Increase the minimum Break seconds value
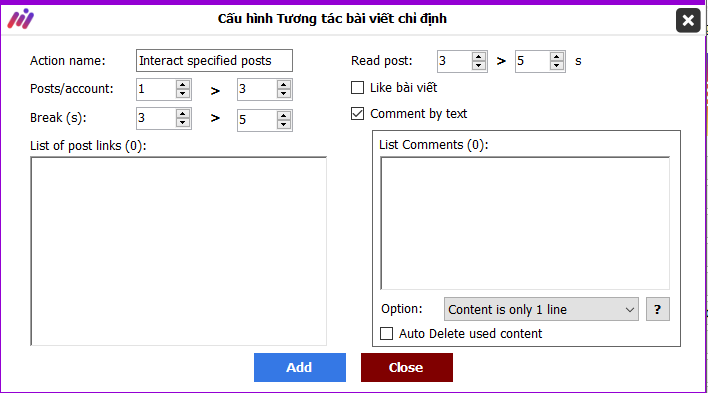This screenshot has height=393, width=708. pos(182,114)
